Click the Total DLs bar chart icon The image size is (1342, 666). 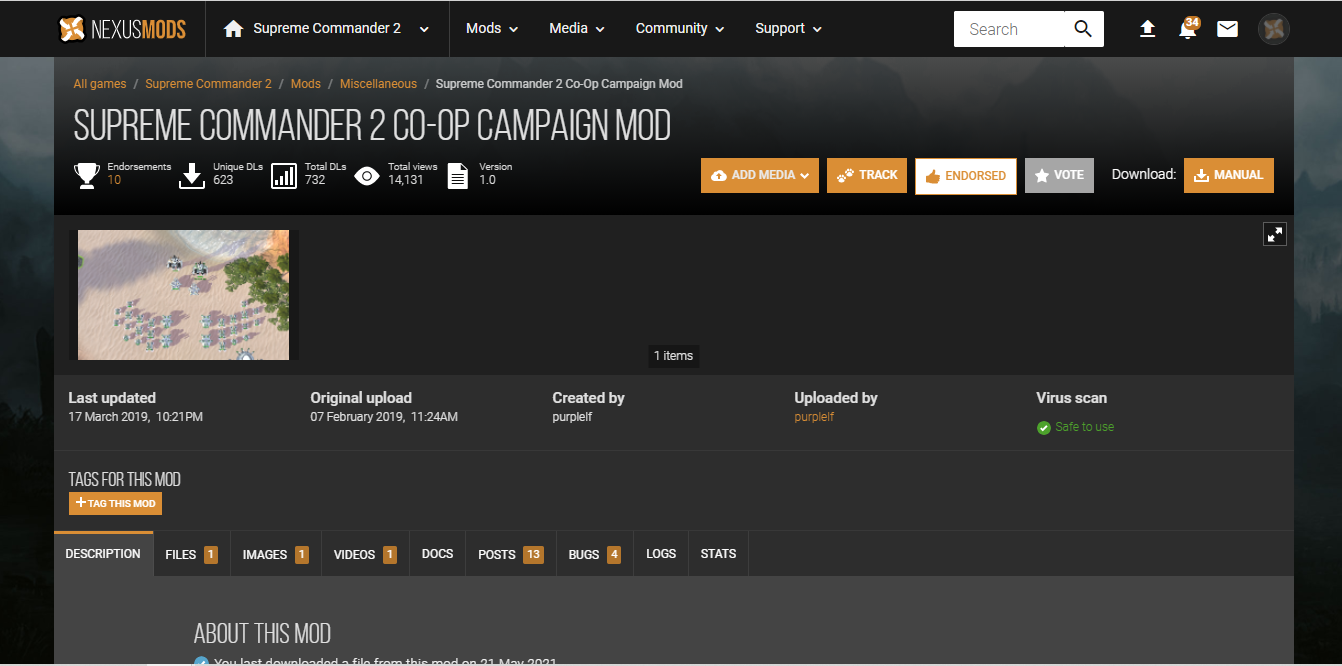284,176
